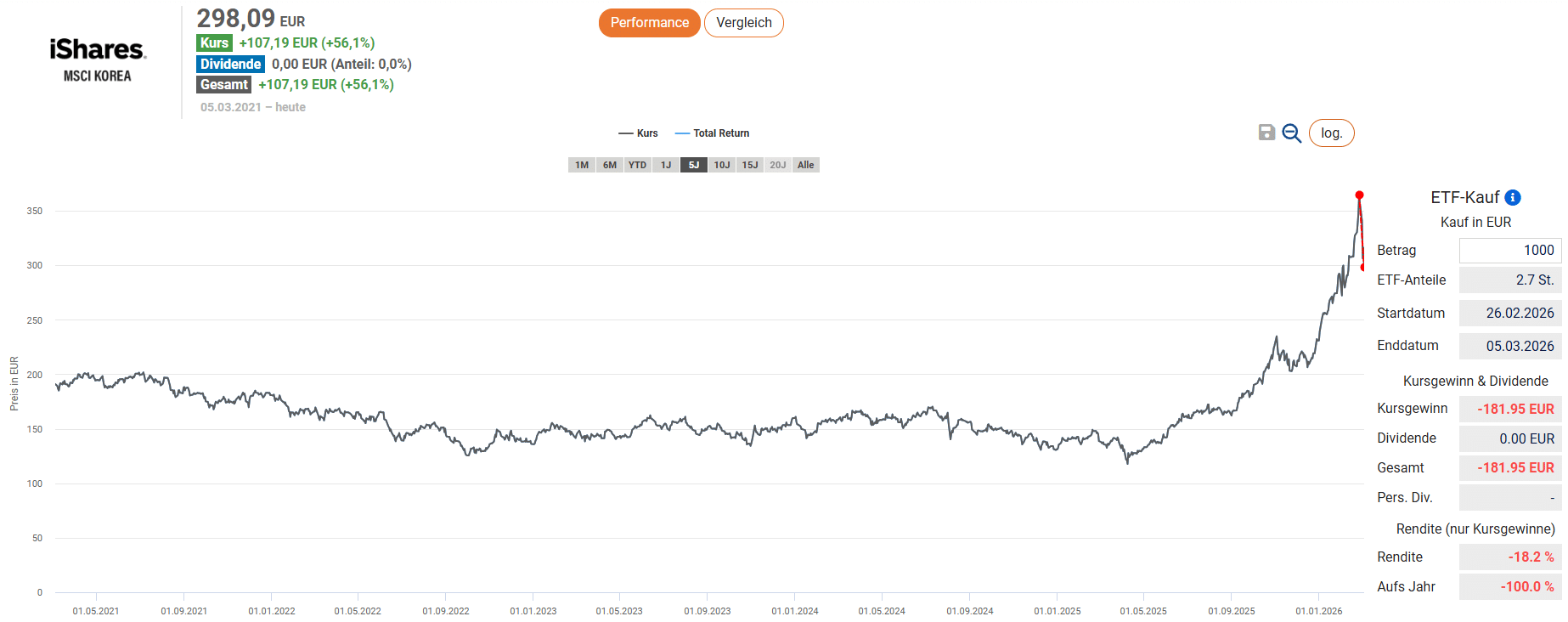Open the Startdatum date field
Viewport: 1568px width, 622px height.
pos(1509,313)
